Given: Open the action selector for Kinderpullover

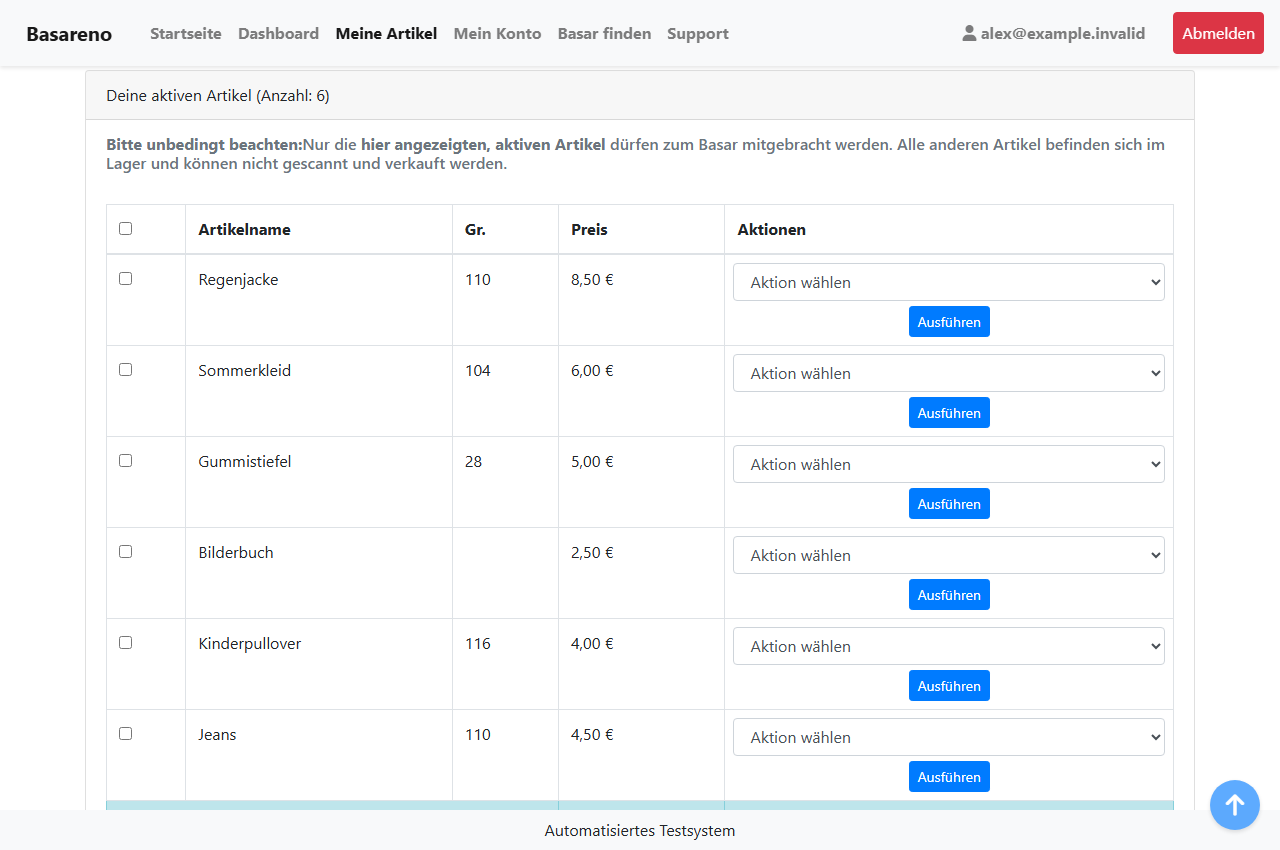Looking at the screenshot, I should point(949,646).
